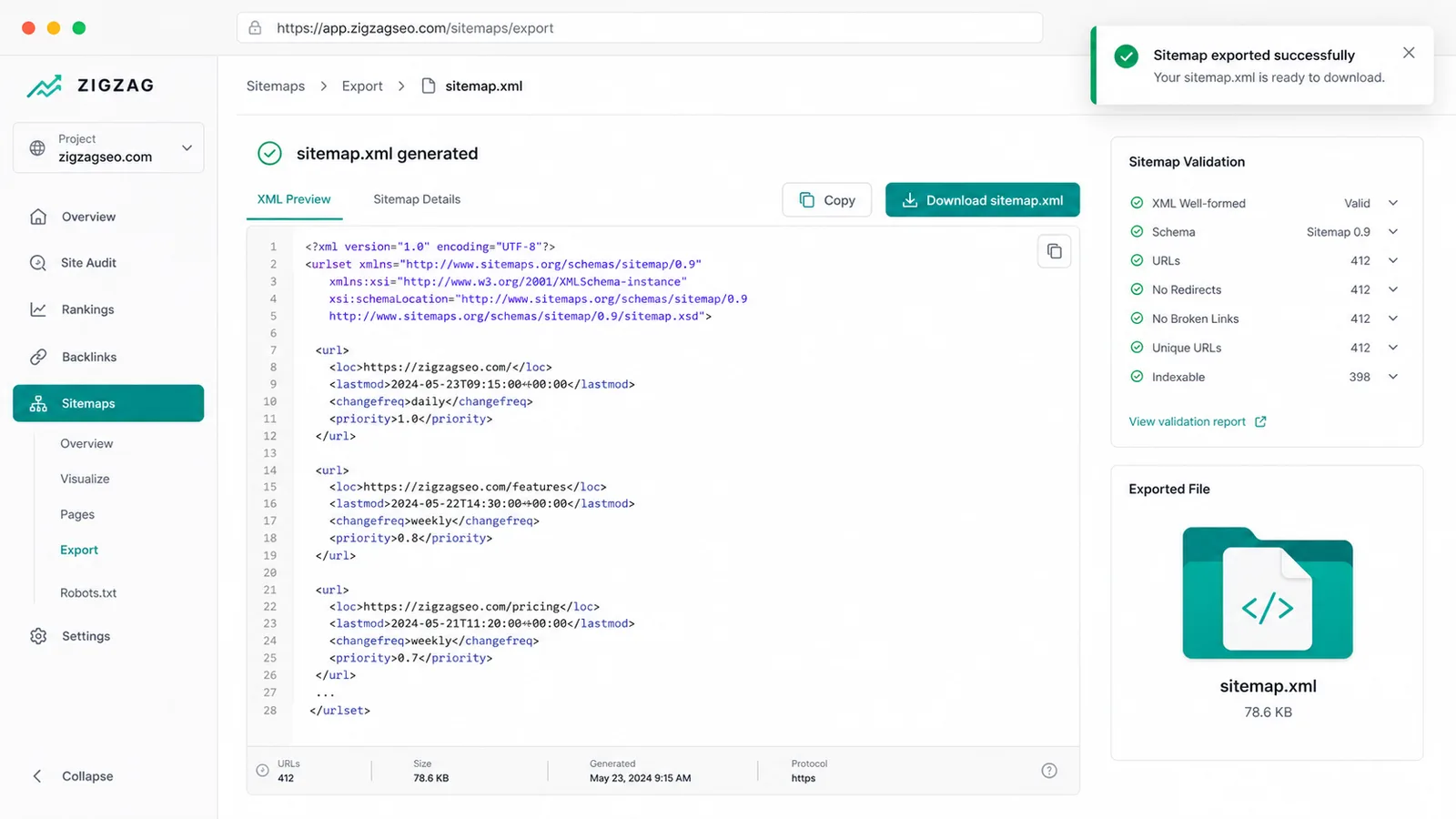Click the No Broken Links check icon
The image size is (1456, 819).
click(1137, 318)
